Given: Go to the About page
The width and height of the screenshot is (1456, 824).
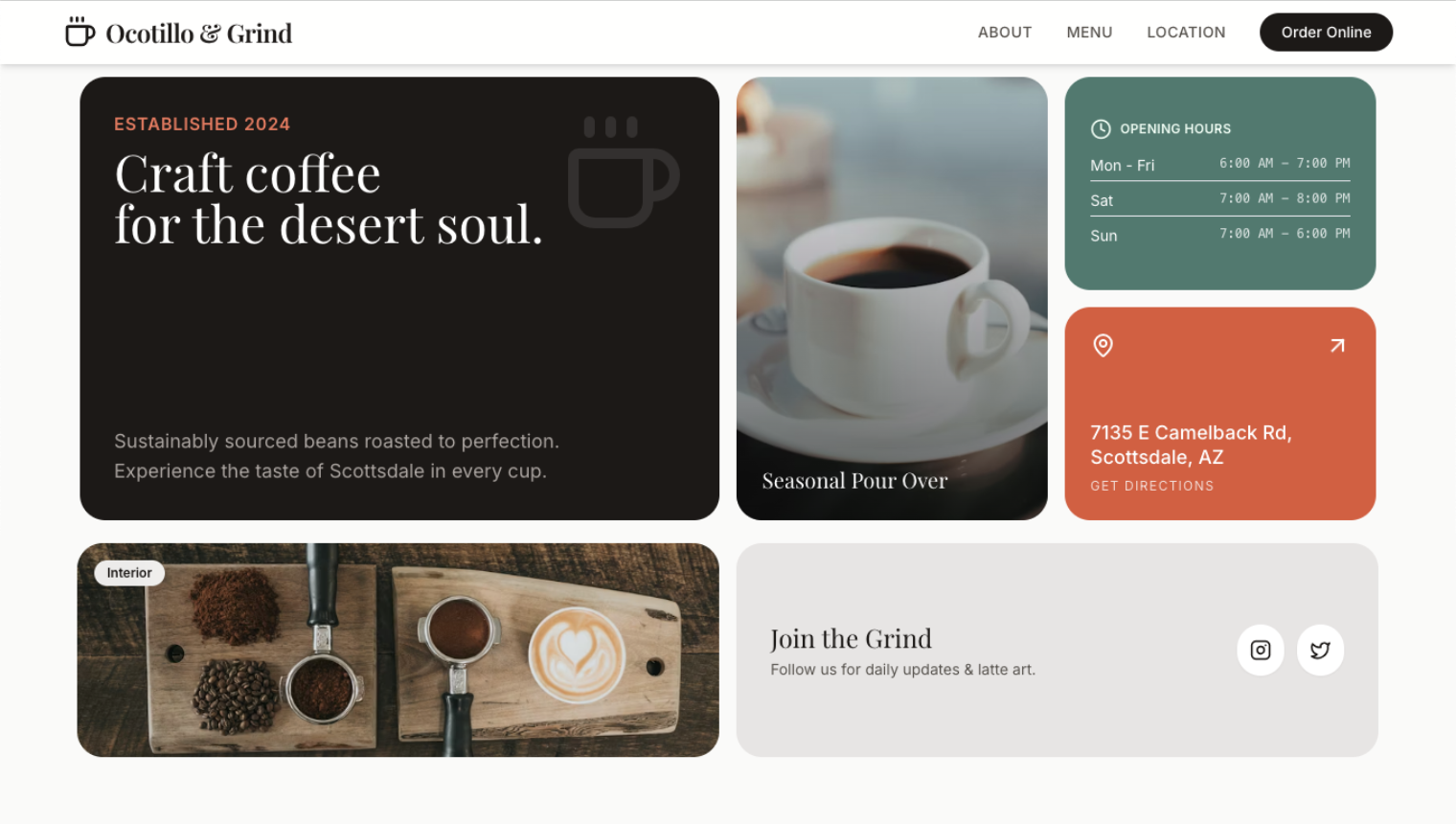Looking at the screenshot, I should (1005, 33).
